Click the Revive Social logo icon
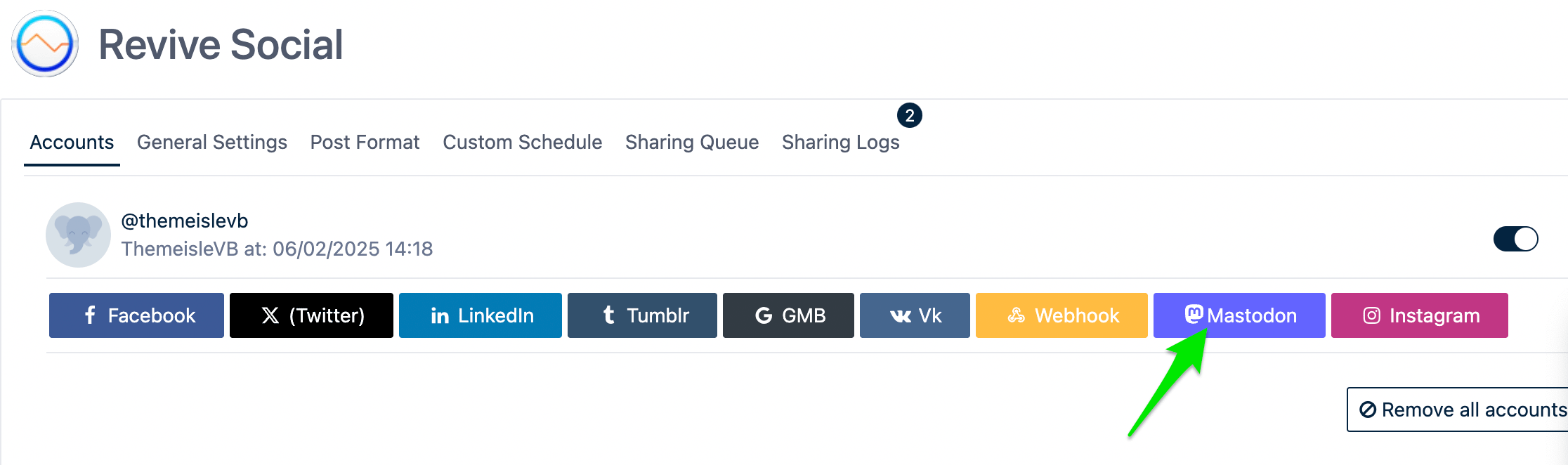1568x465 pixels. click(45, 44)
